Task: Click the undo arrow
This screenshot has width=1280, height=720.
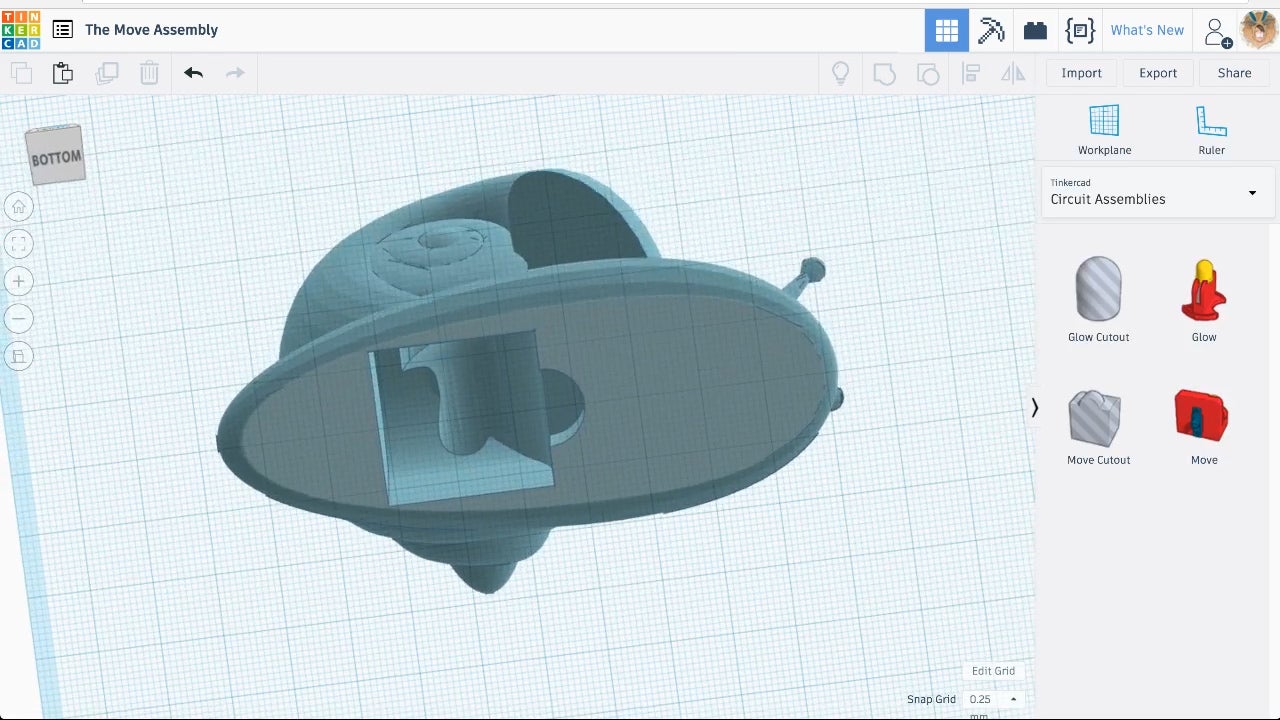Action: pos(193,73)
